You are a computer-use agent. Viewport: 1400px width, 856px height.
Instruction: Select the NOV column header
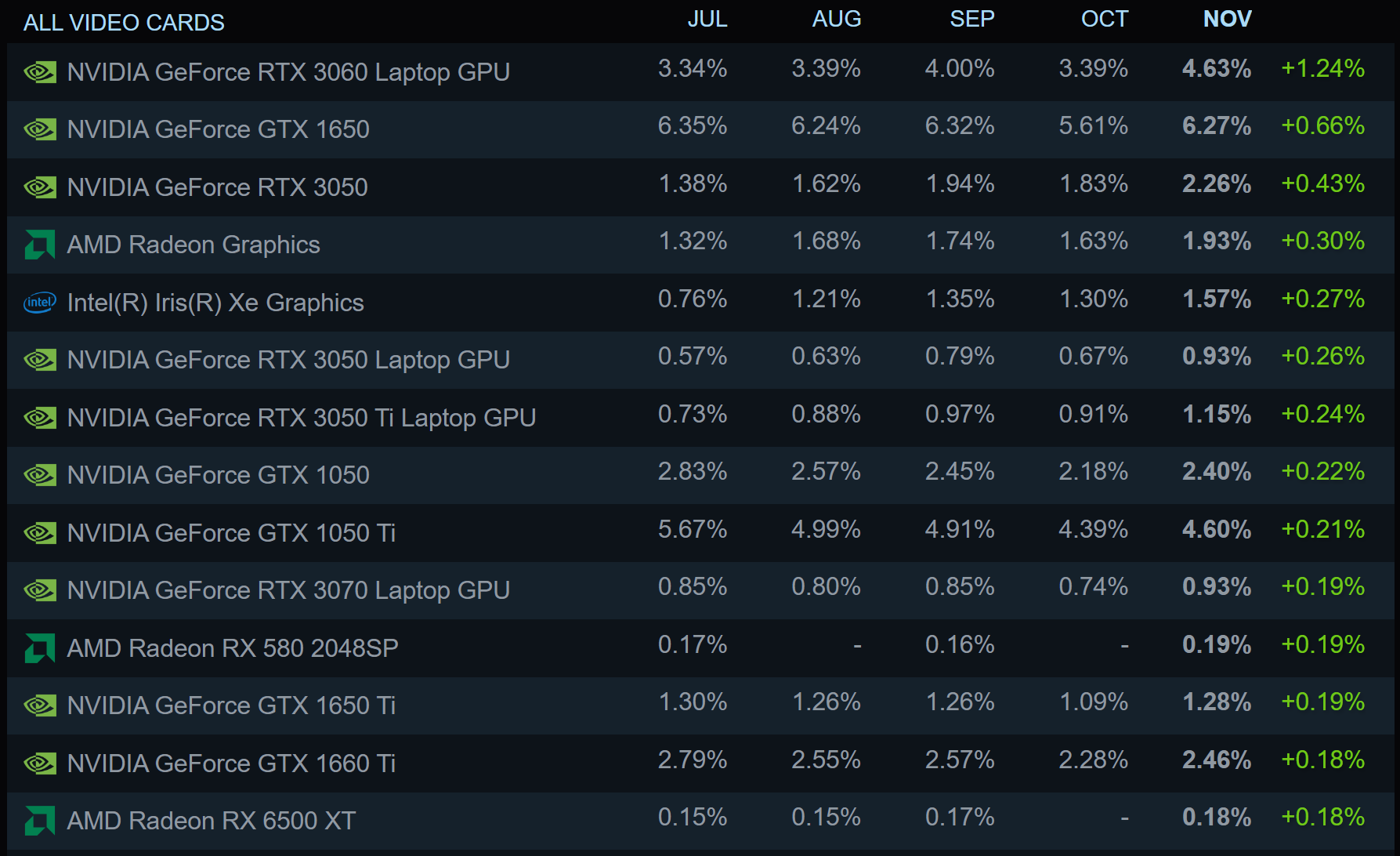coord(1227,19)
